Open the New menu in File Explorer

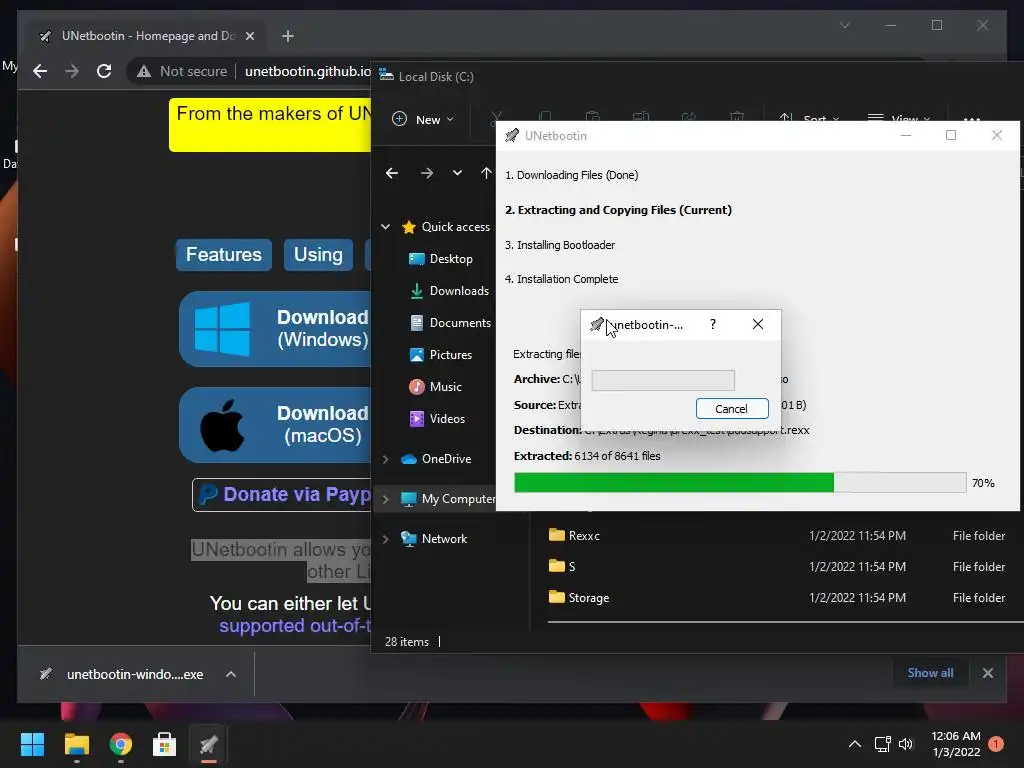(x=422, y=120)
